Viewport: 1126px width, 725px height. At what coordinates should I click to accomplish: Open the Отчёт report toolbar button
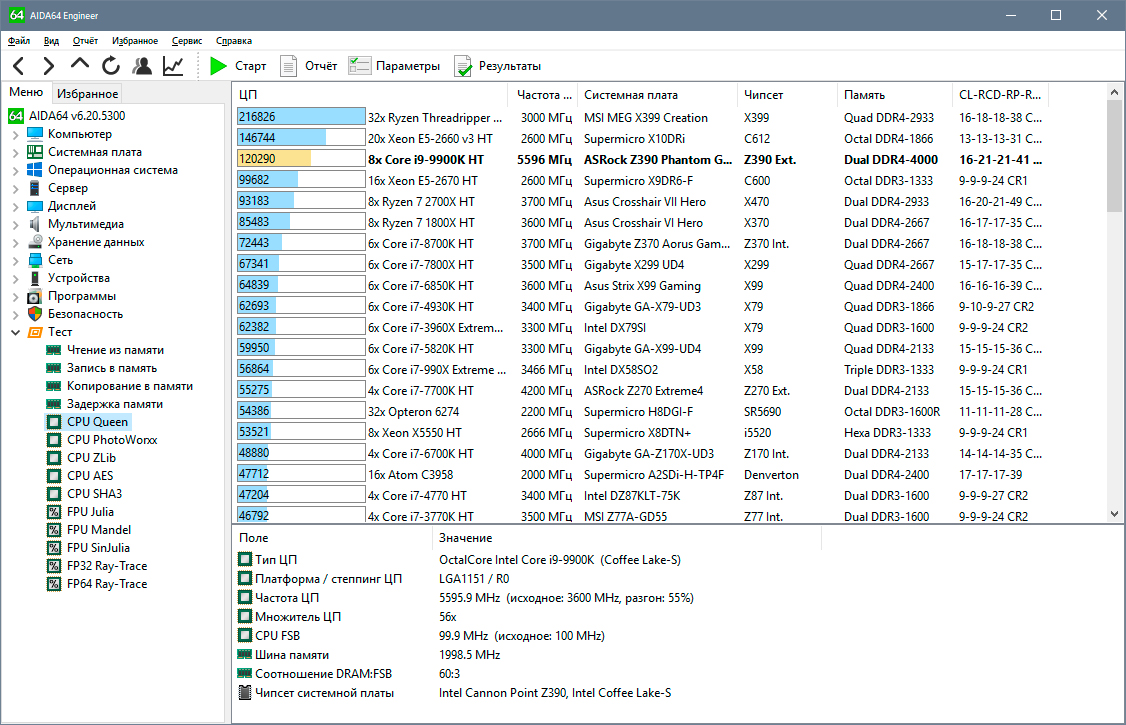(x=309, y=66)
